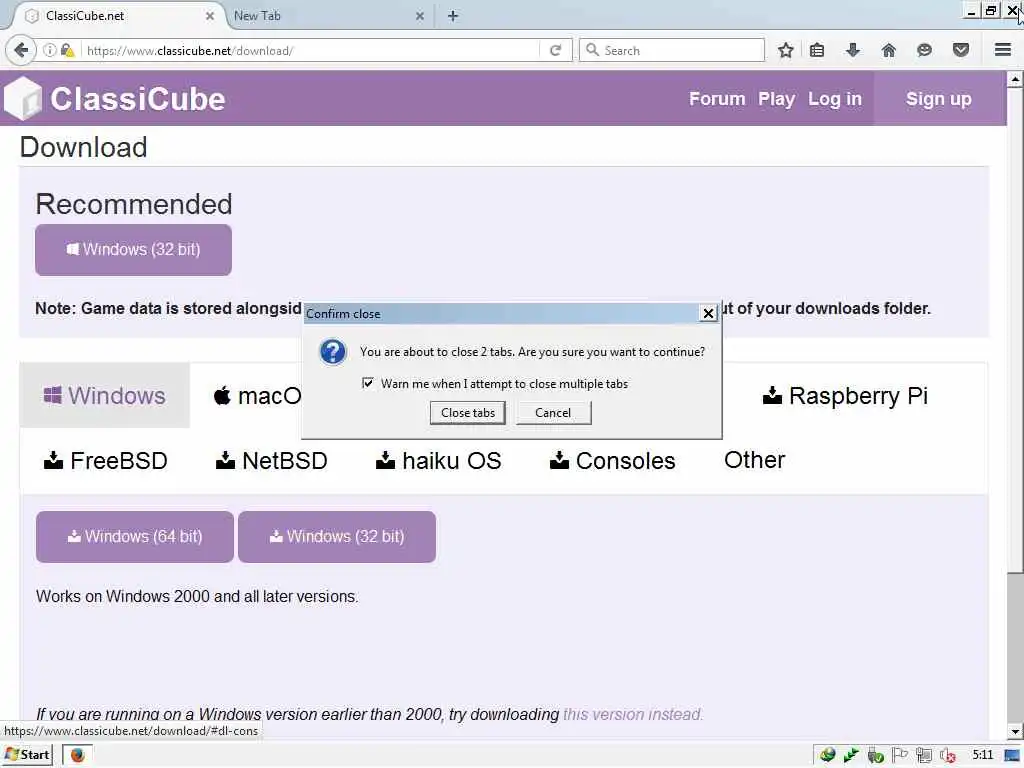This screenshot has width=1024, height=768.
Task: Click the volume tray icon
Action: (x=948, y=756)
